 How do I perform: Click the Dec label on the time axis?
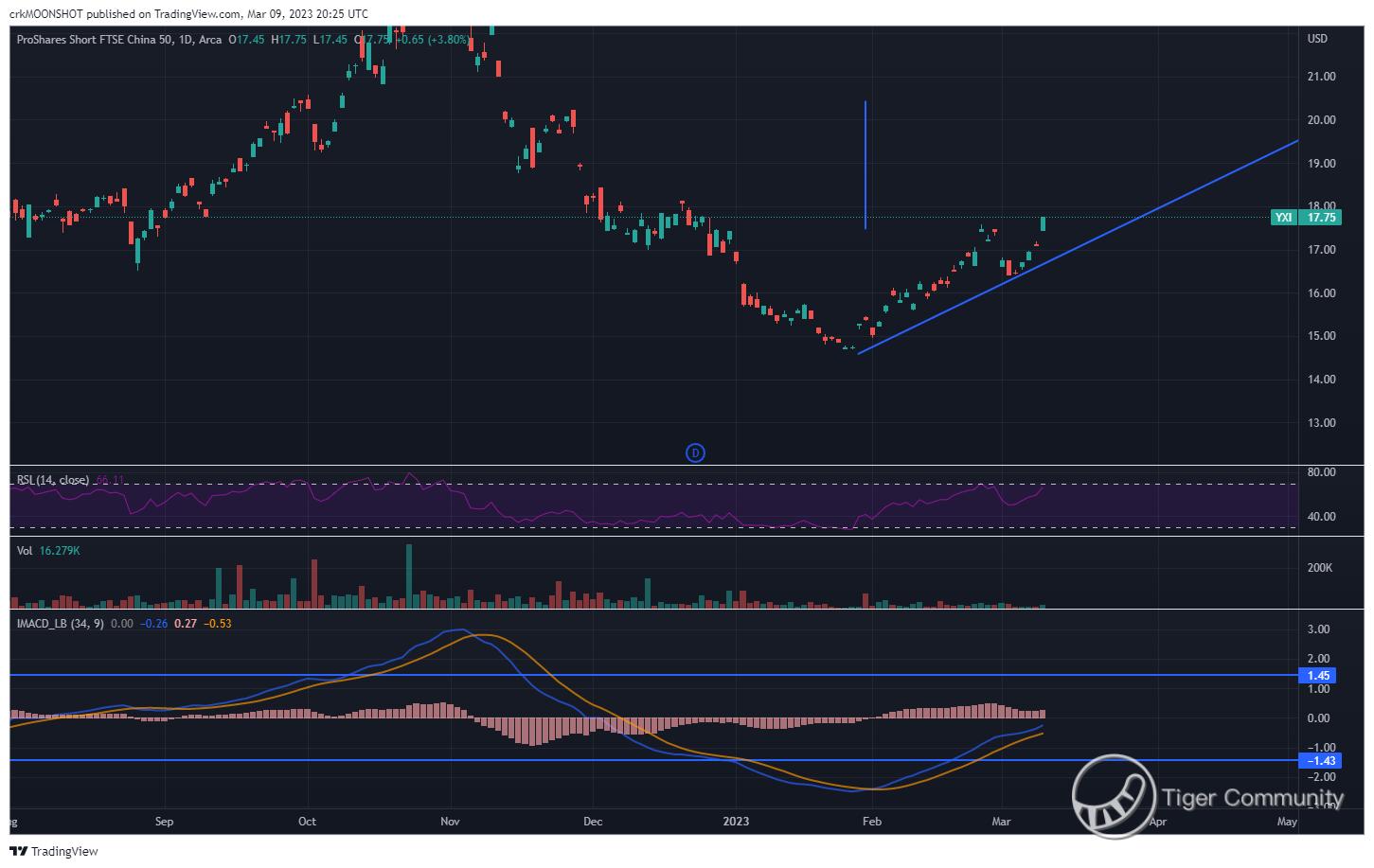[x=593, y=822]
